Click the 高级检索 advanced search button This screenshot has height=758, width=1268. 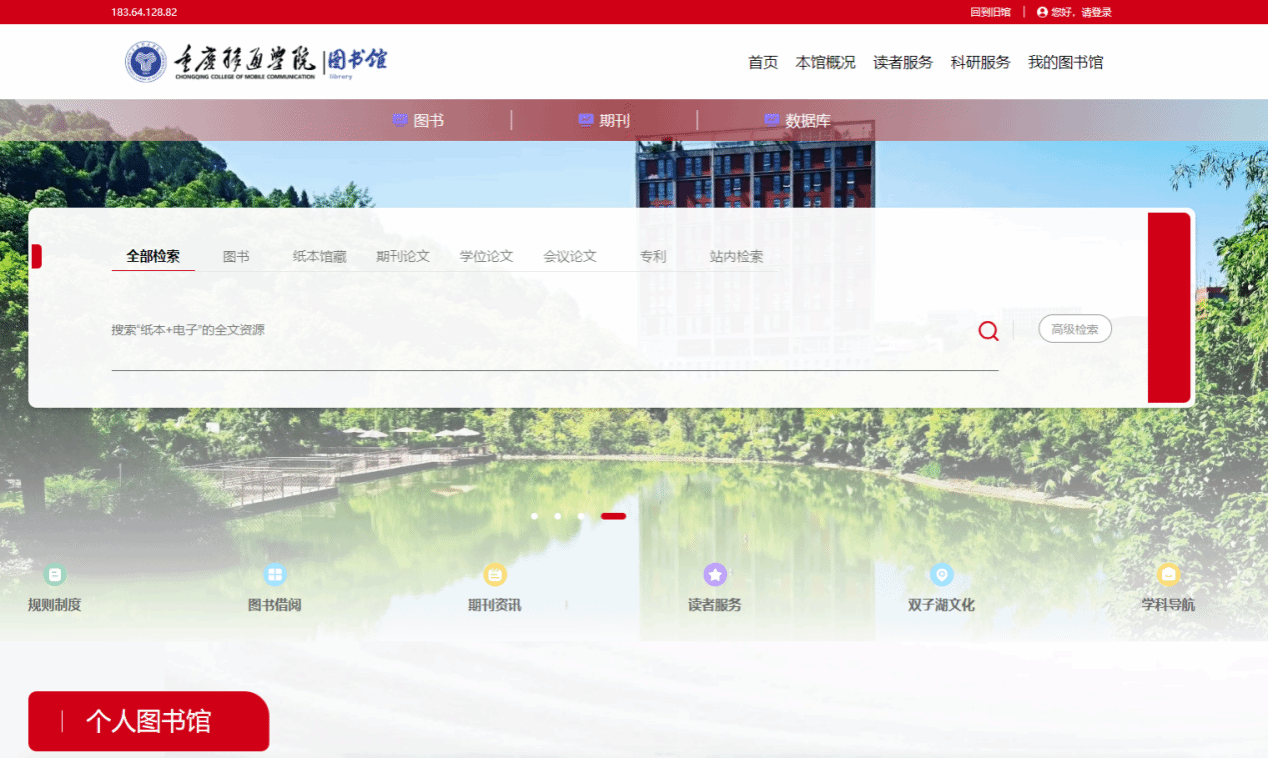1075,329
